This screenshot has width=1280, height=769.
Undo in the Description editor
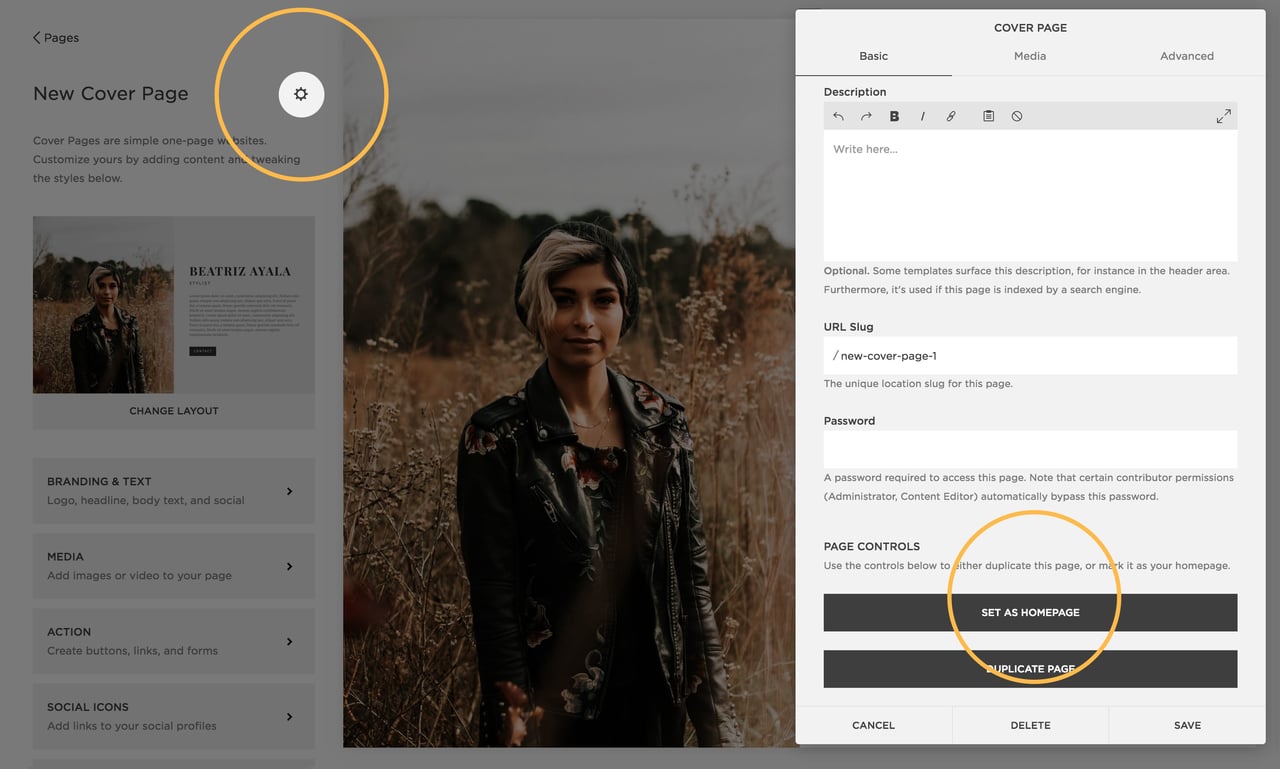coord(838,116)
